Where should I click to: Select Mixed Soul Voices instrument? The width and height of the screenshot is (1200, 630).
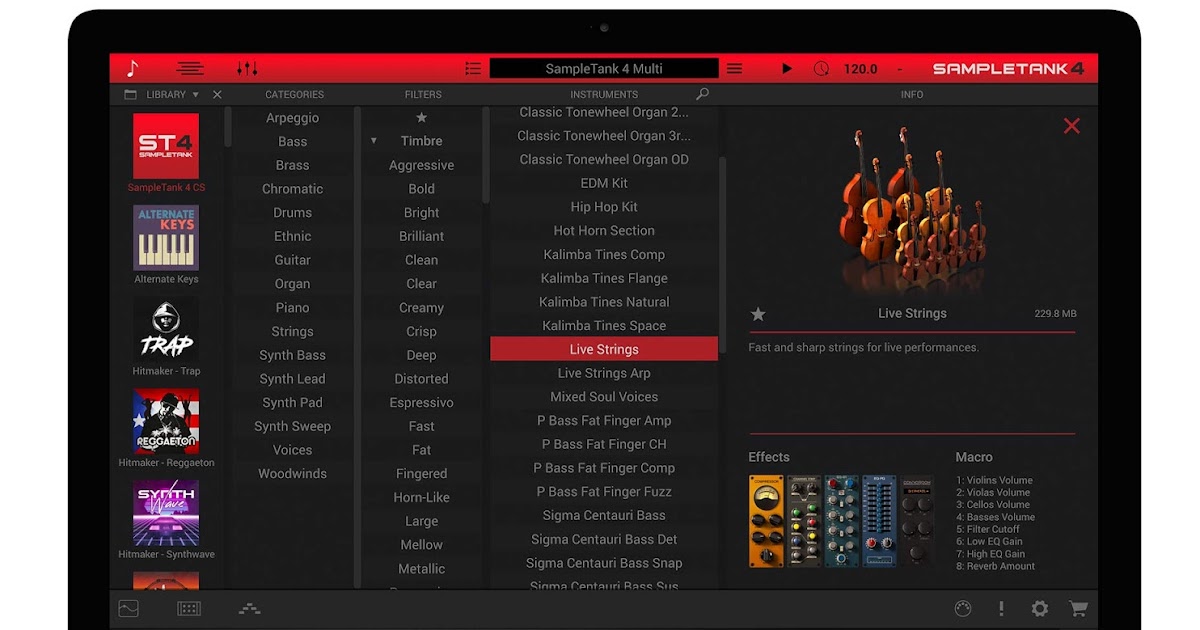coord(604,397)
